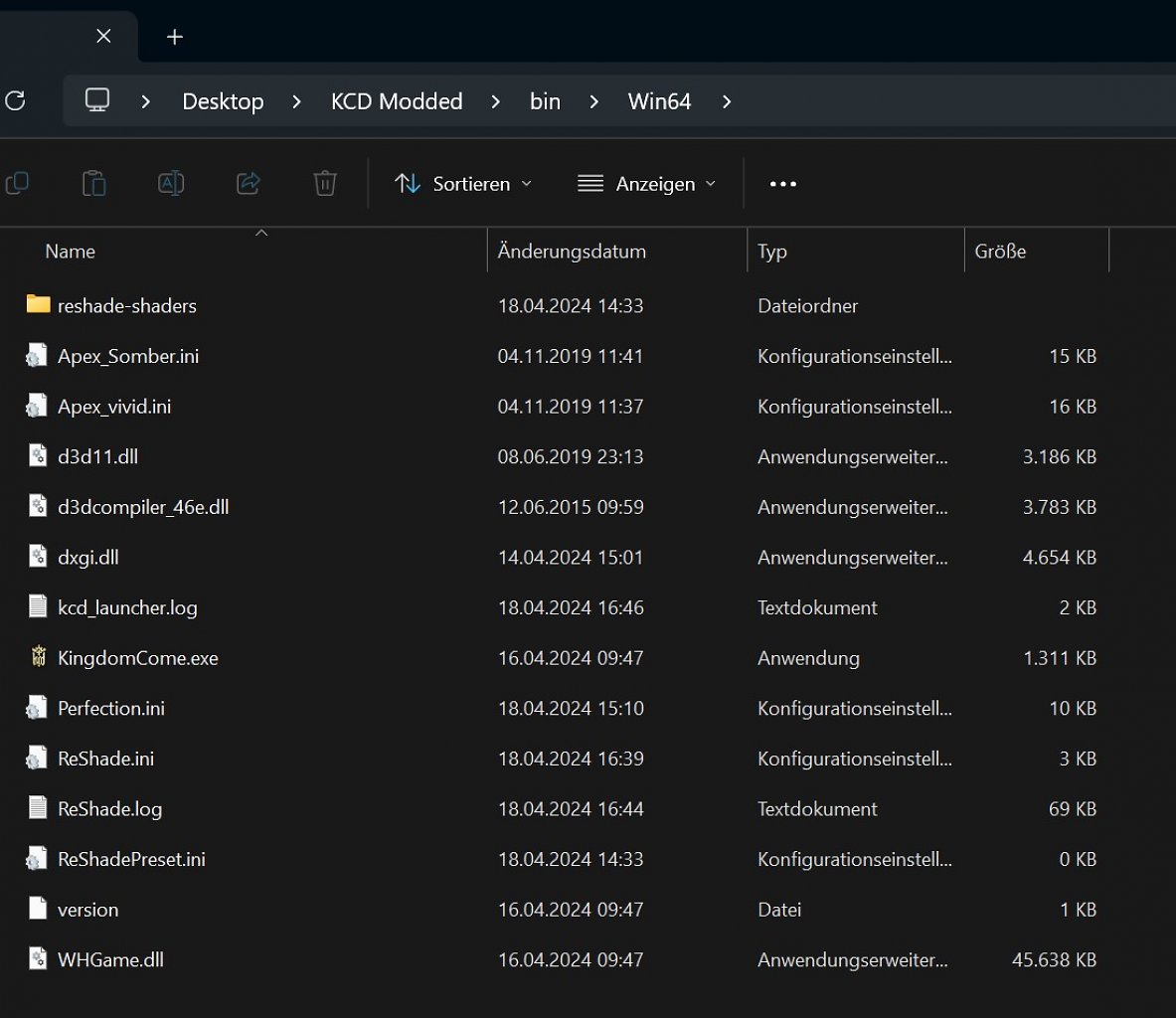Screen dimensions: 1176x1018
Task: Sort by Änderungsdatum column header
Action: [x=572, y=252]
